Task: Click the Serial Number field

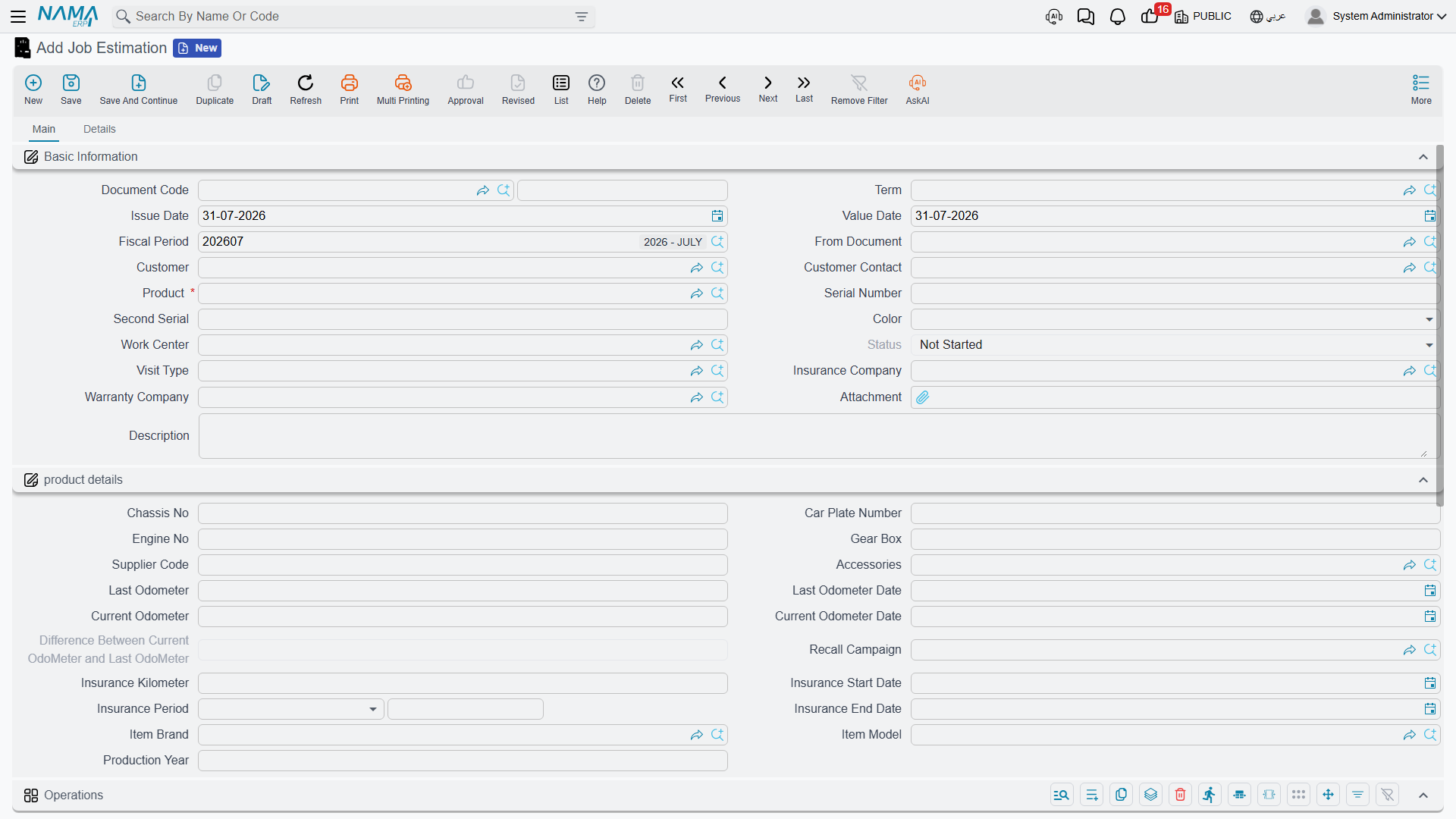Action: coord(1174,293)
